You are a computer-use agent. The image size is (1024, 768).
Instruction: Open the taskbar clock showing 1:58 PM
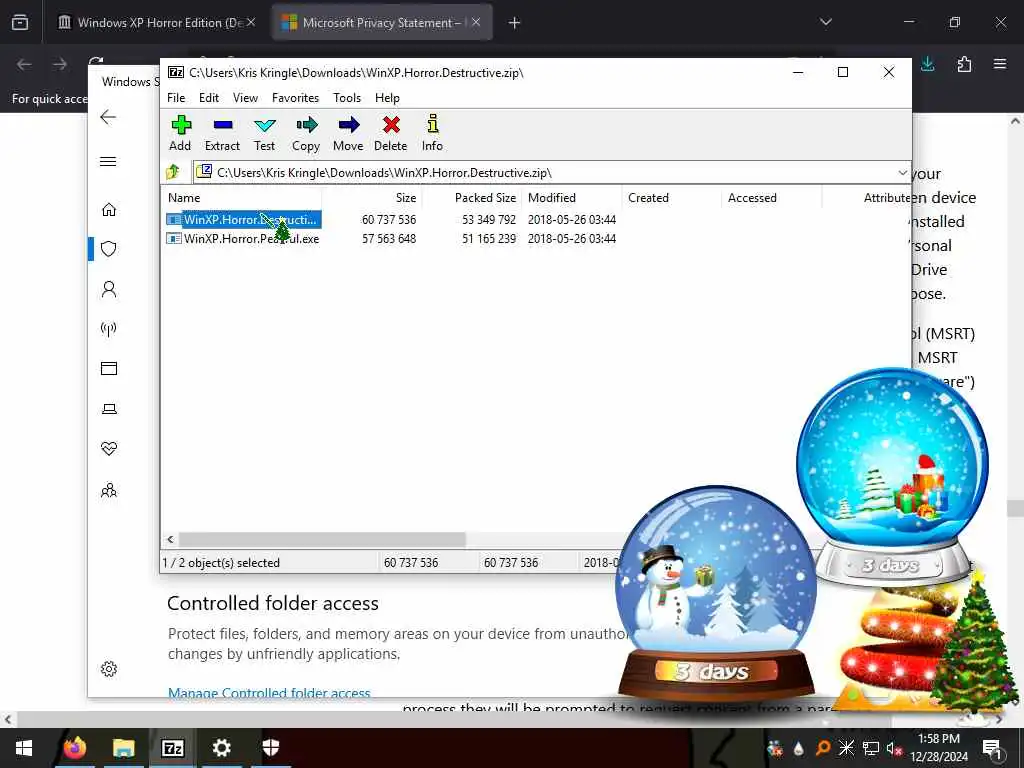939,748
